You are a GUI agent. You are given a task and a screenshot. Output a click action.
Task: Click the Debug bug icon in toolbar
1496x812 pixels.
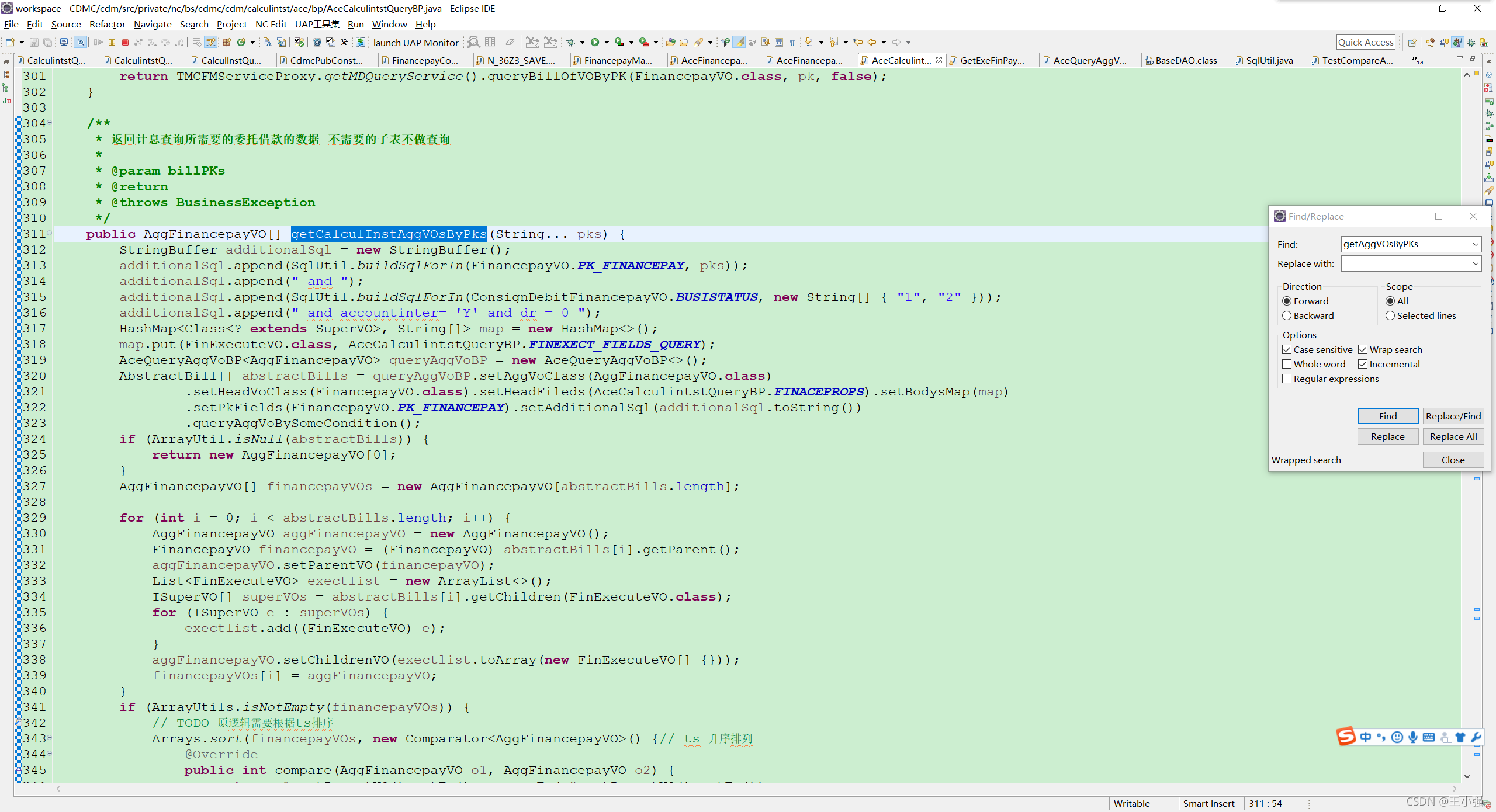[x=570, y=42]
